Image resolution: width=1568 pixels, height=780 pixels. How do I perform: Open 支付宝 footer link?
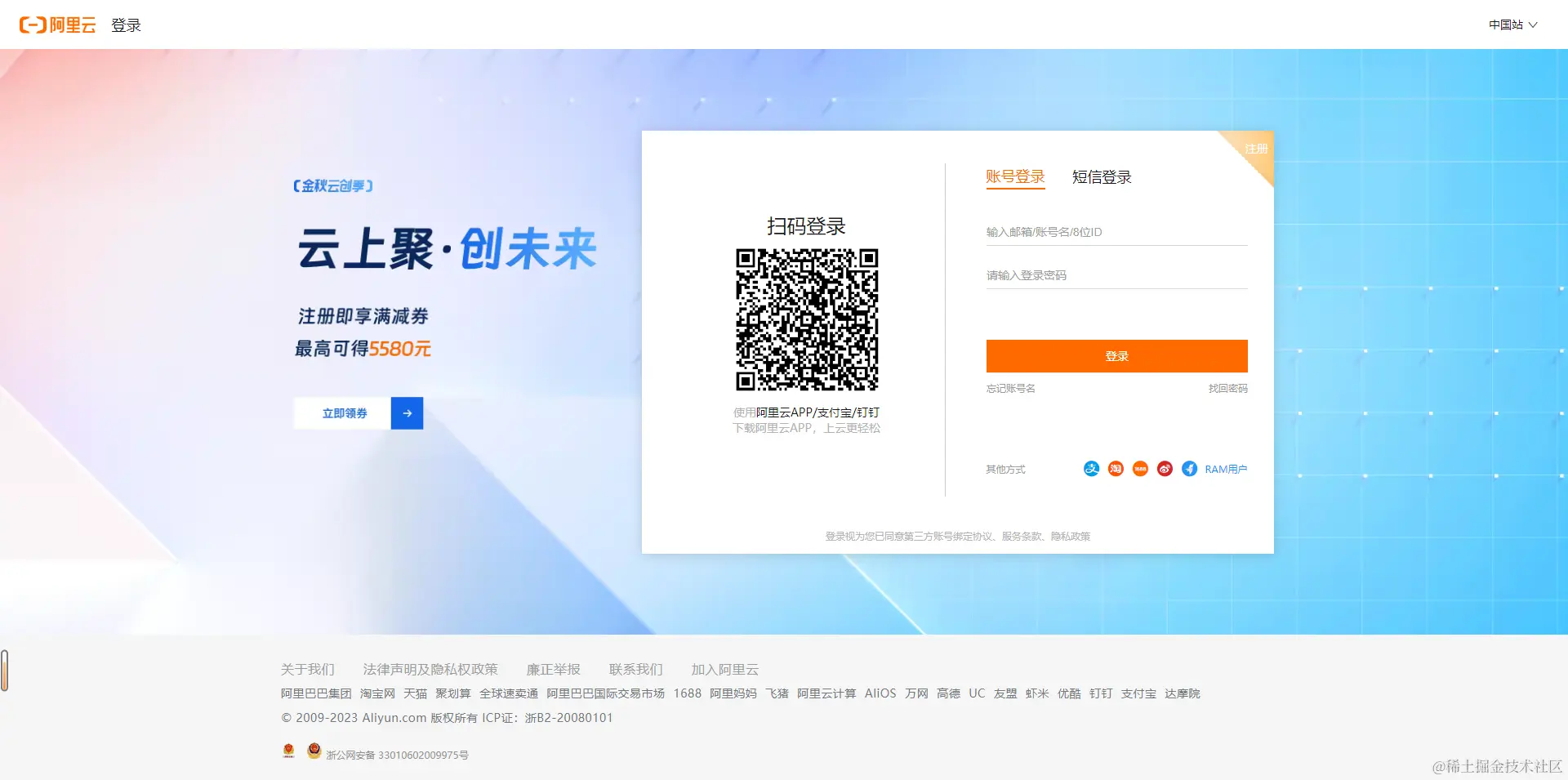tap(1138, 693)
